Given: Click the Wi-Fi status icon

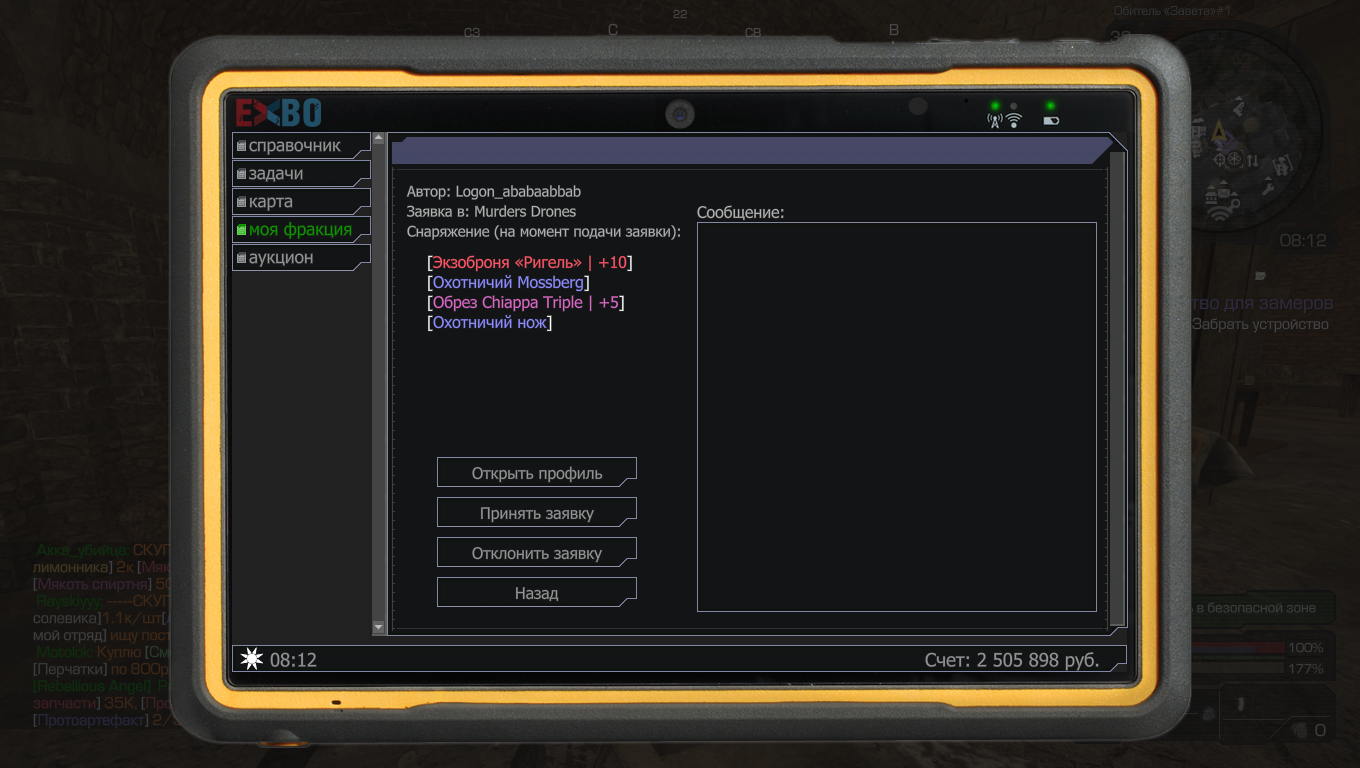Looking at the screenshot, I should 1014,121.
